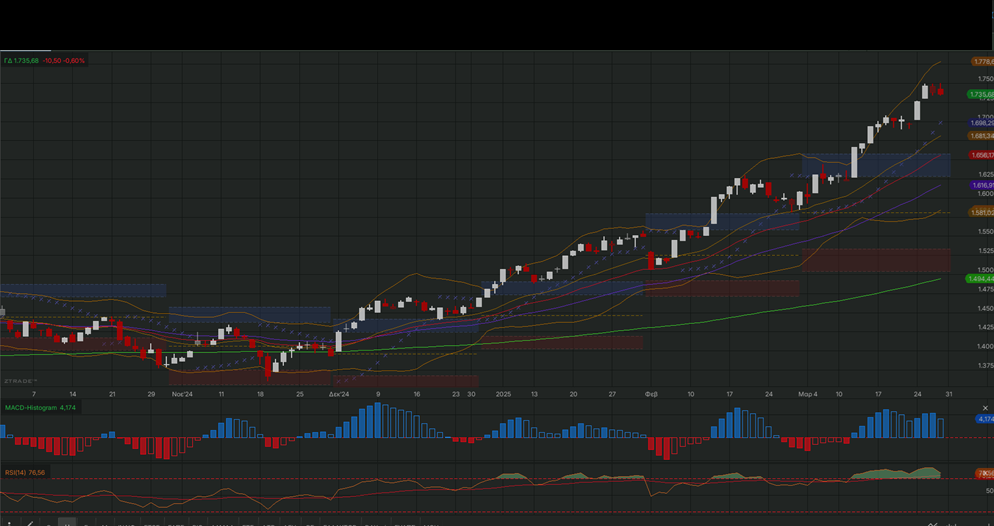Select the last red candlestick on chart
Viewport: 994px width, 526px height.
(x=941, y=90)
